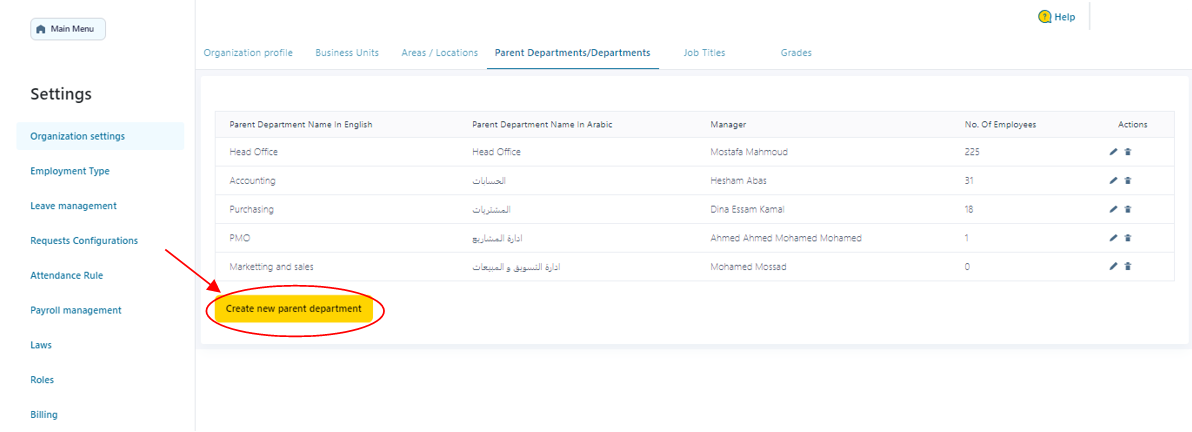The width and height of the screenshot is (1192, 432).
Task: Click pencil icon for Accounting row
Action: tap(1114, 181)
